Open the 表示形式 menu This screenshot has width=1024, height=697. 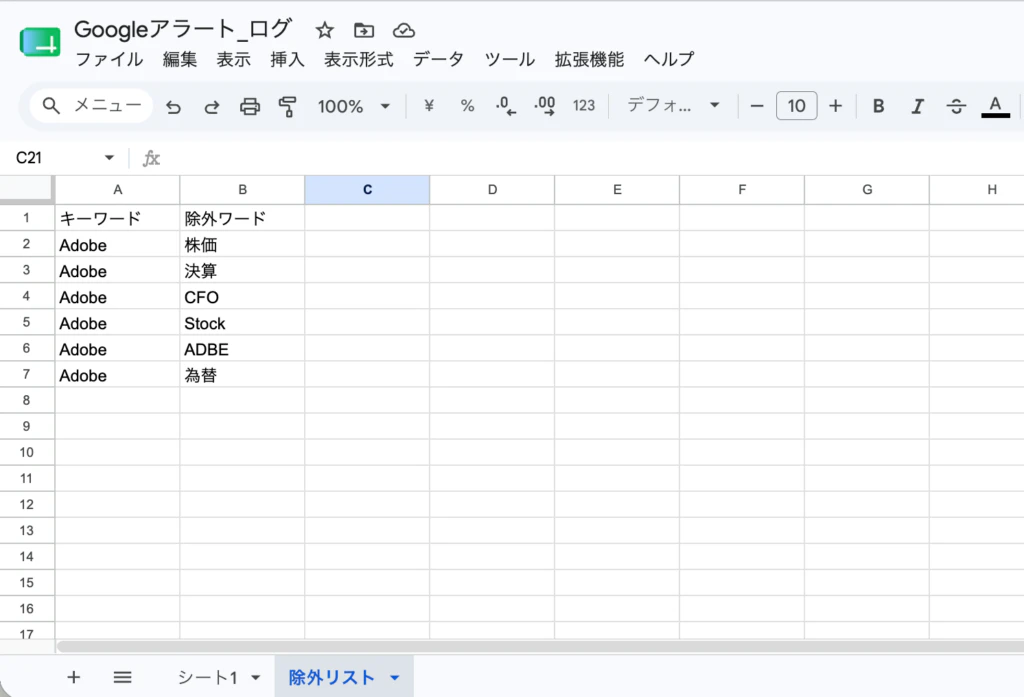[x=359, y=59]
